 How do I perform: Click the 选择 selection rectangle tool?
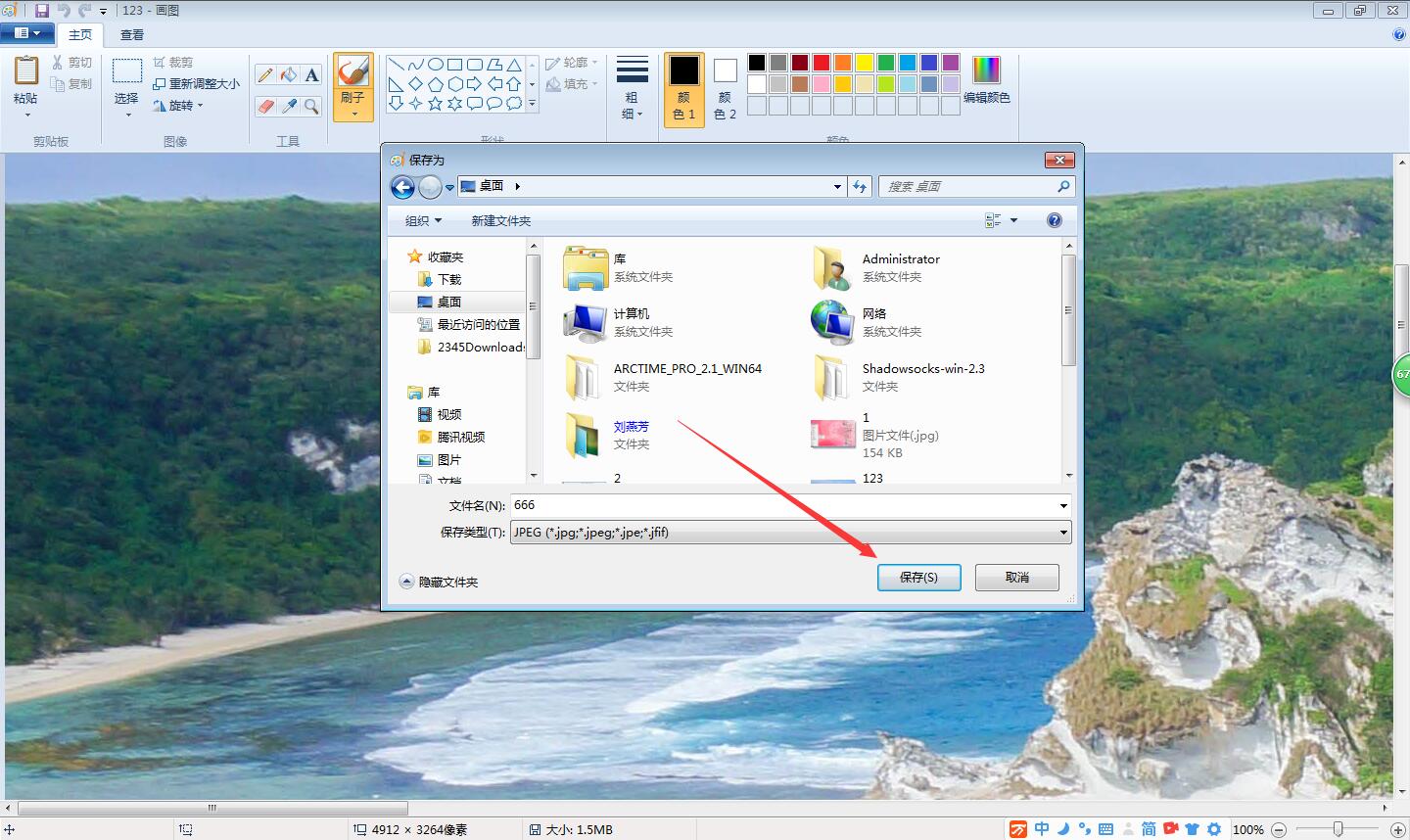tap(127, 71)
